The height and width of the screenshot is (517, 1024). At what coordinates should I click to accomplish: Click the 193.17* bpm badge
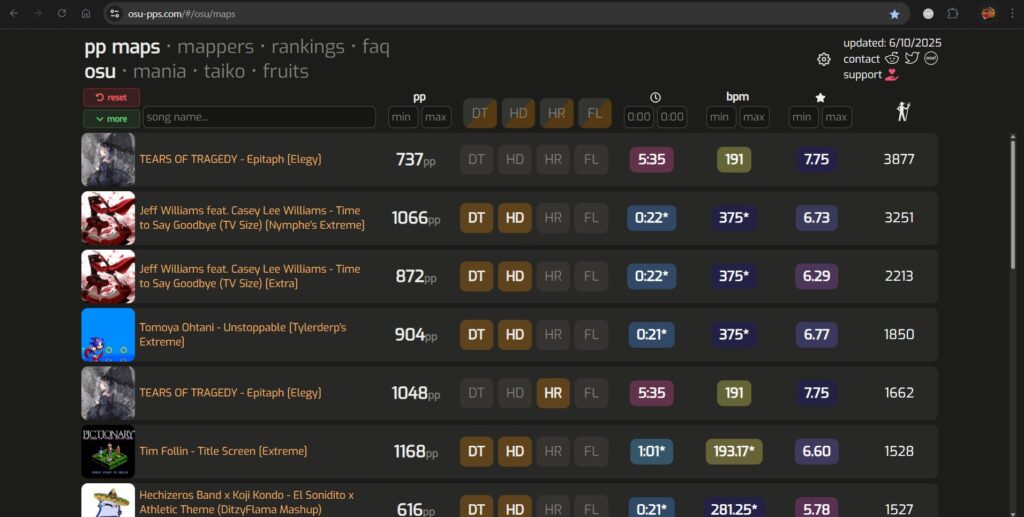click(734, 451)
